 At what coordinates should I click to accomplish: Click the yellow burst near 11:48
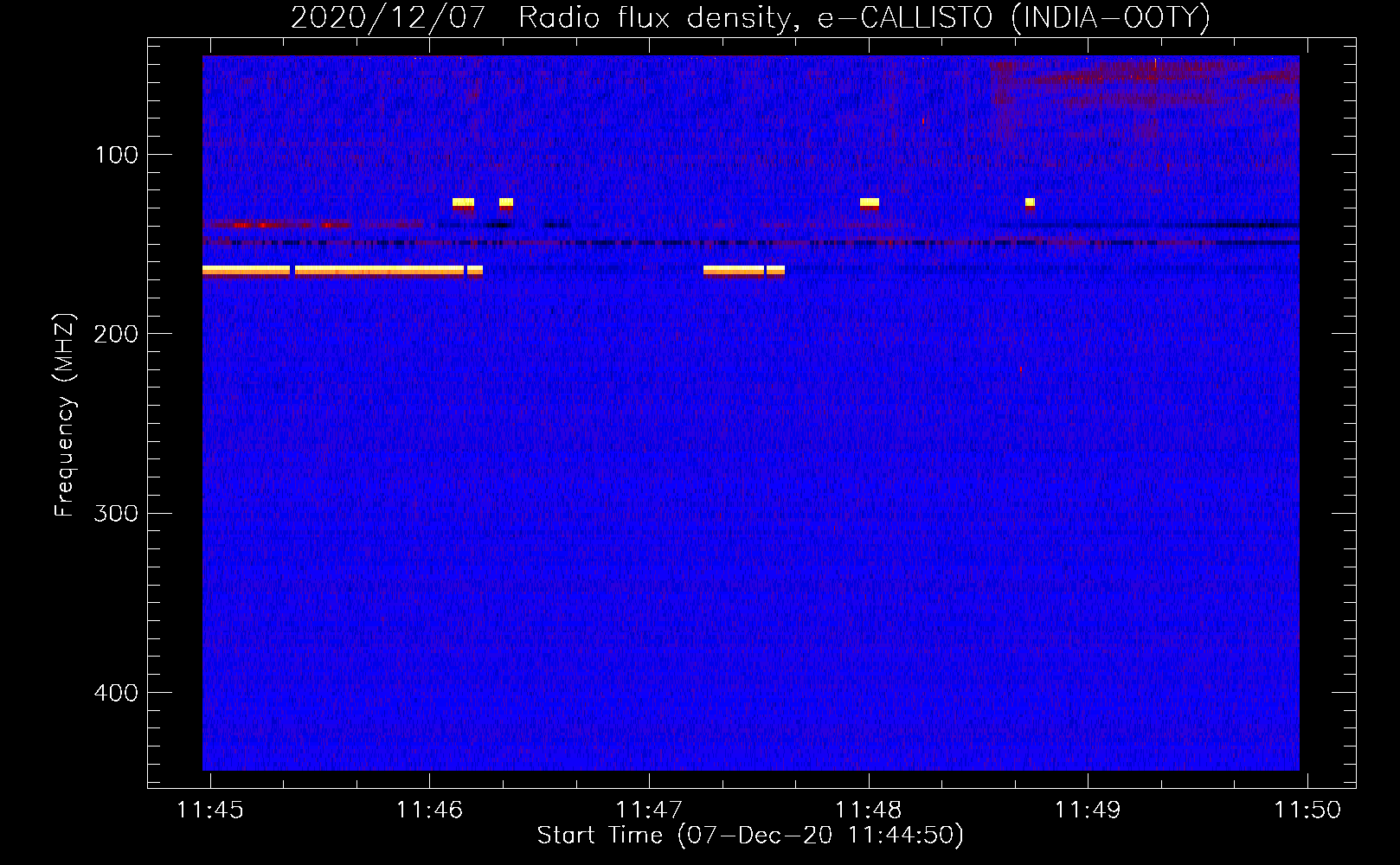(x=870, y=204)
